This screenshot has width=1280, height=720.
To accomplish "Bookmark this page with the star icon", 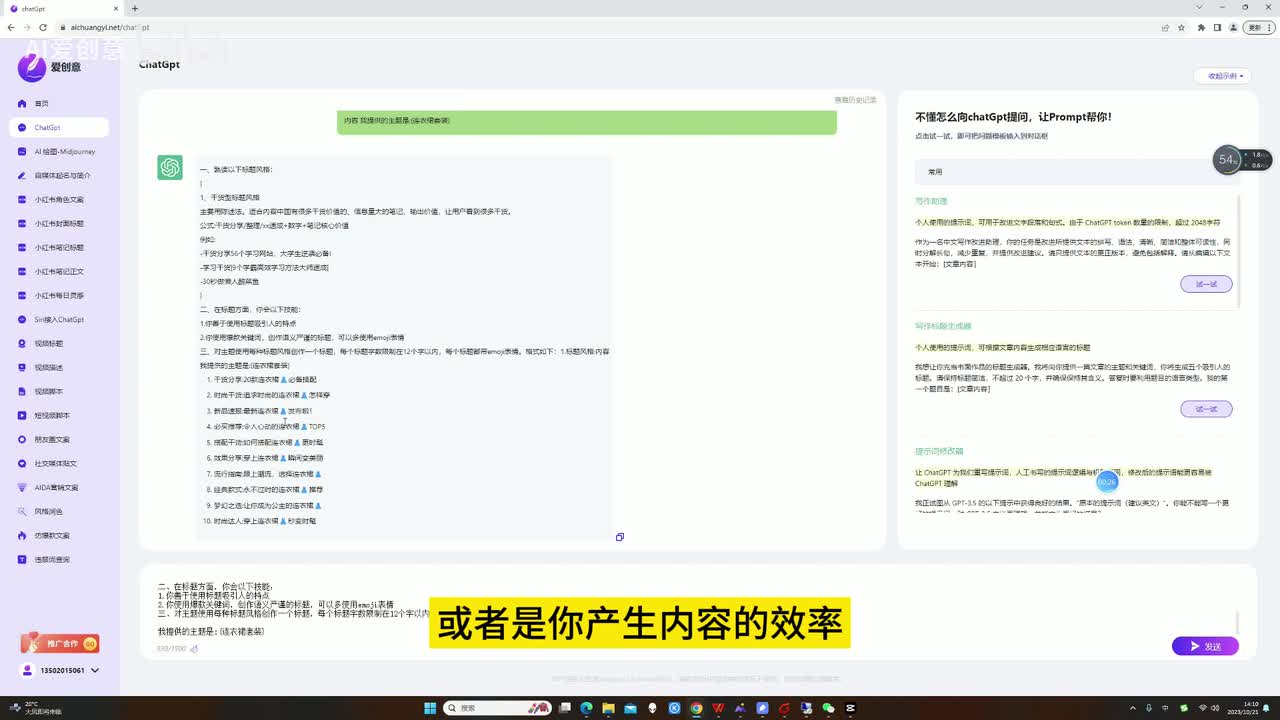I will pos(1181,27).
